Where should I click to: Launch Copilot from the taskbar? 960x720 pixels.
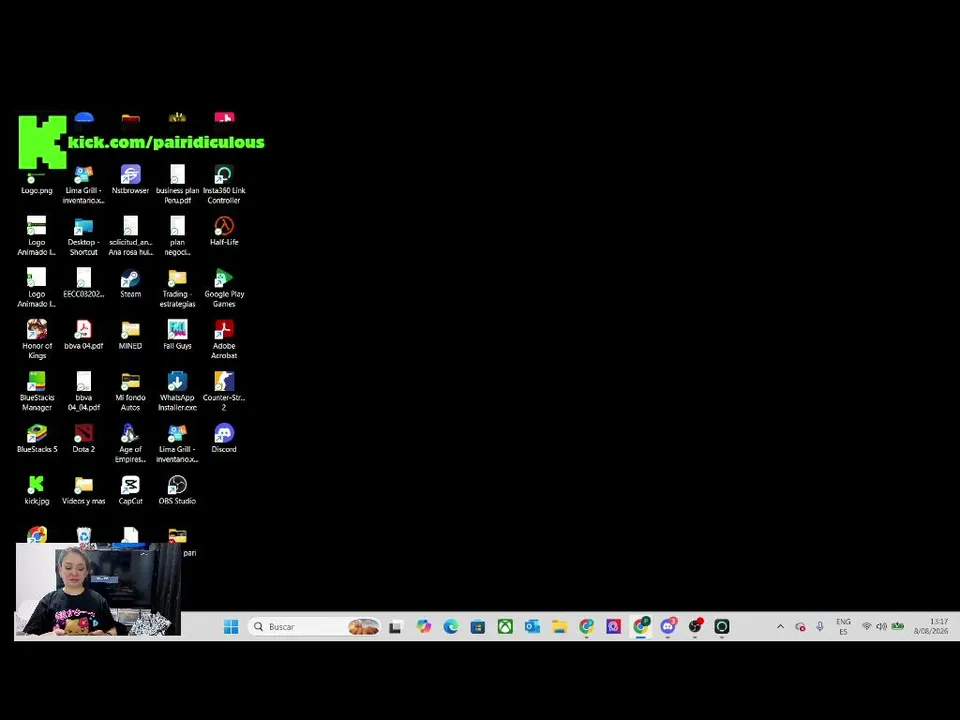point(424,626)
